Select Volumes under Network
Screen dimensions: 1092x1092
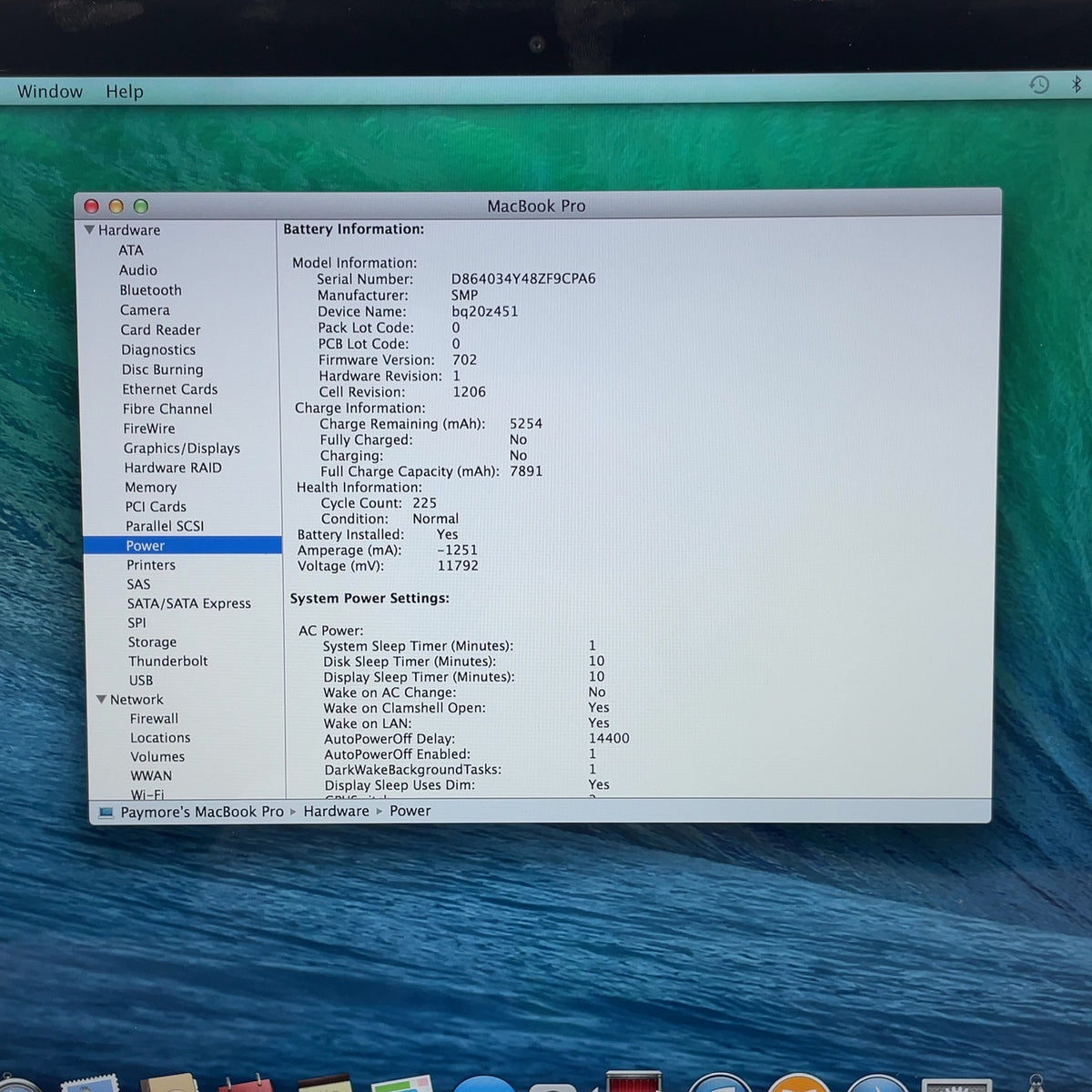click(157, 757)
